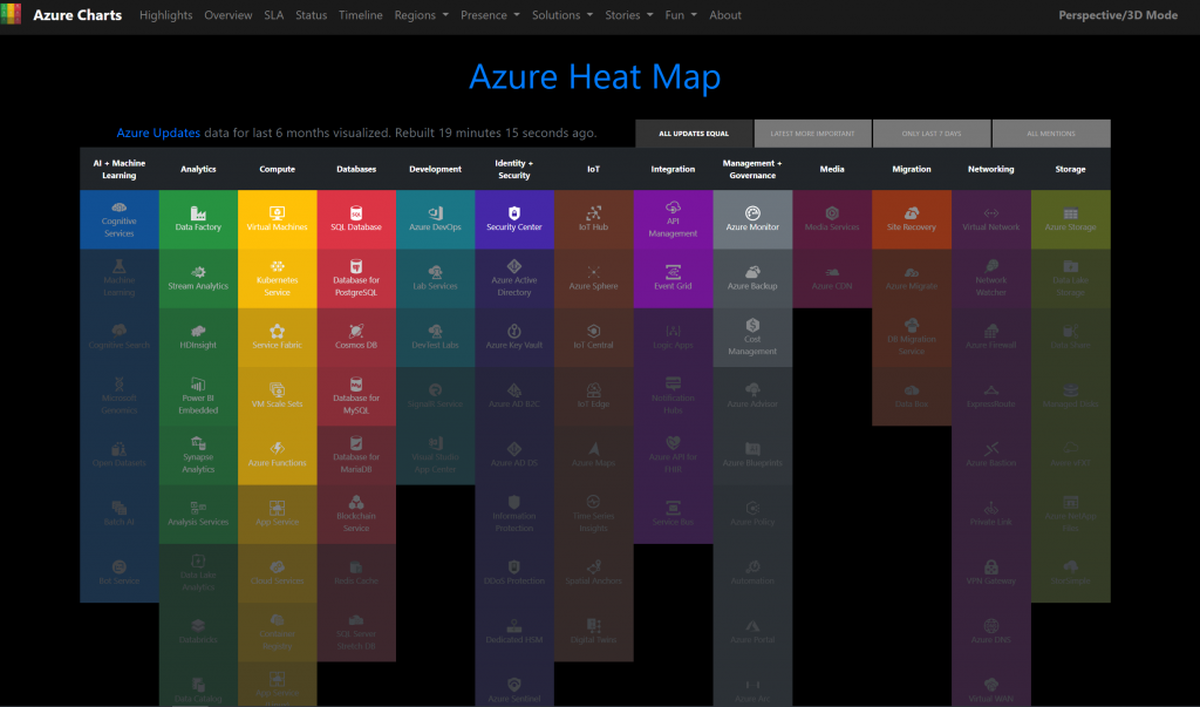Open the Azure Storage tile
The height and width of the screenshot is (707, 1200).
[1070, 220]
